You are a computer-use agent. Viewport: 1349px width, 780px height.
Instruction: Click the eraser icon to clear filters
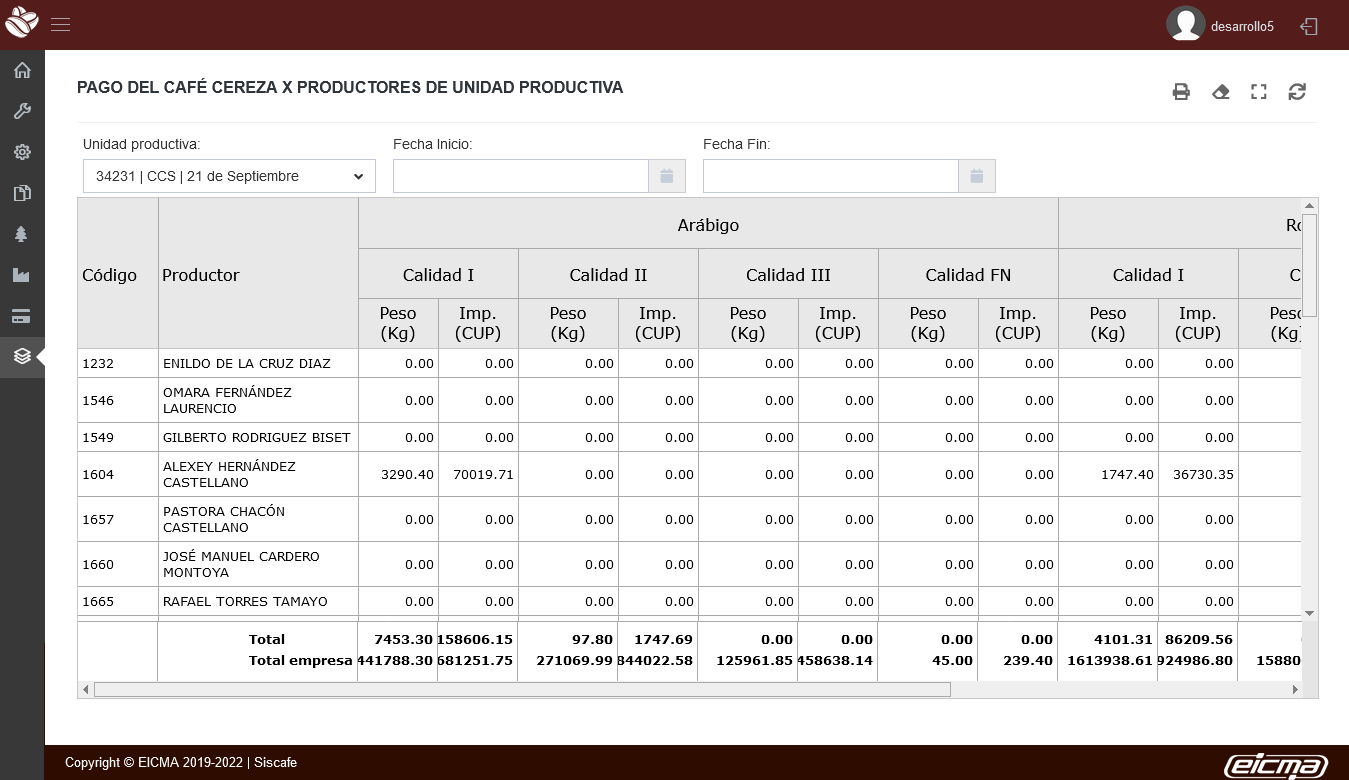pyautogui.click(x=1220, y=92)
